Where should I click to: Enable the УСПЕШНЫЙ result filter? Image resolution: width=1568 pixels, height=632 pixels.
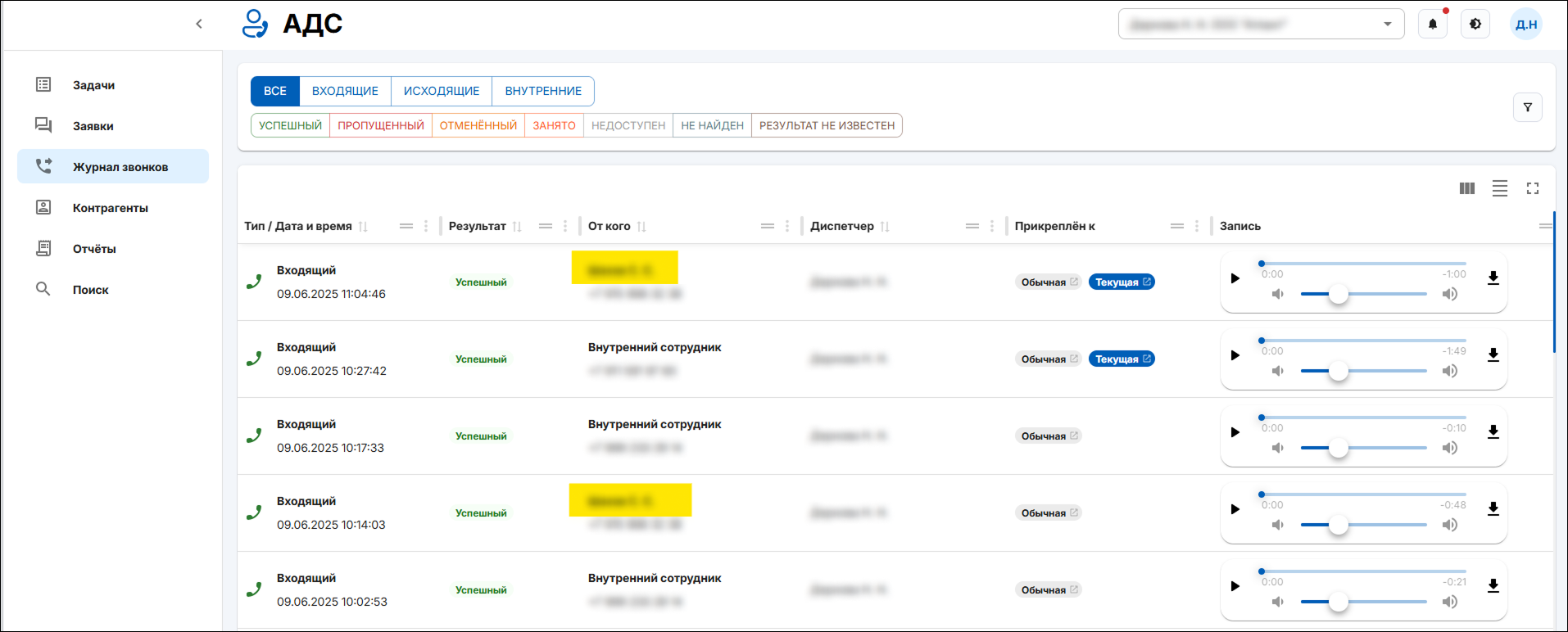tap(290, 125)
